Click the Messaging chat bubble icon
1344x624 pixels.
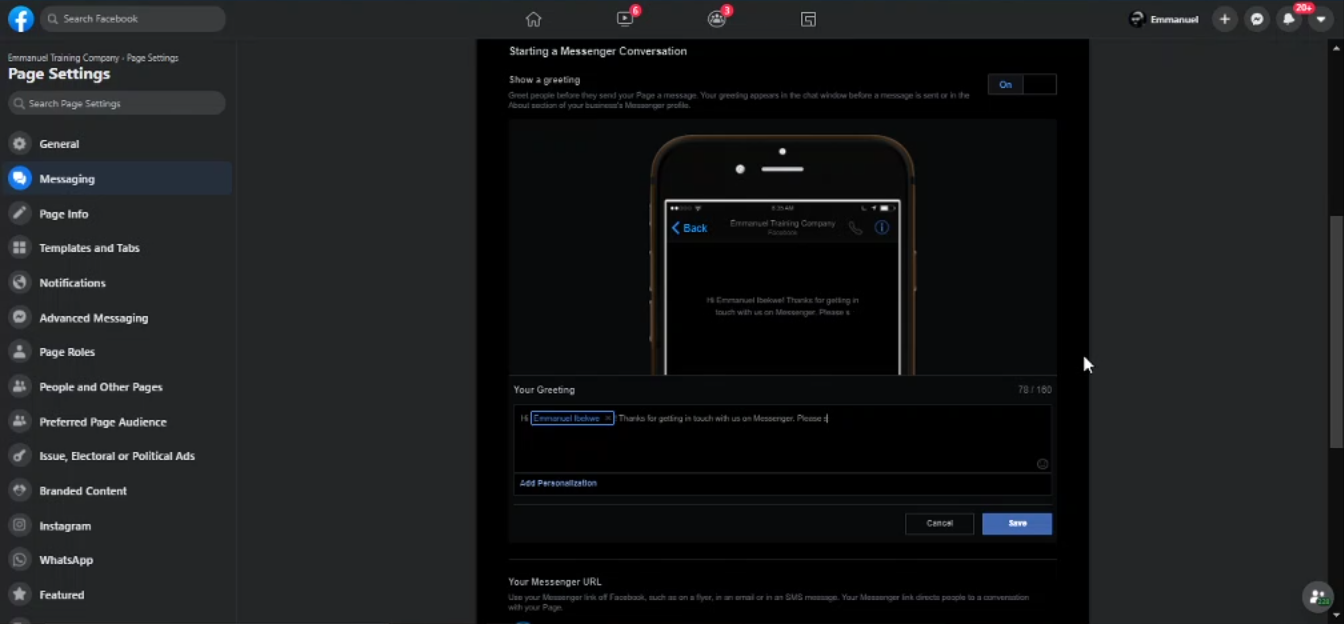tap(19, 179)
